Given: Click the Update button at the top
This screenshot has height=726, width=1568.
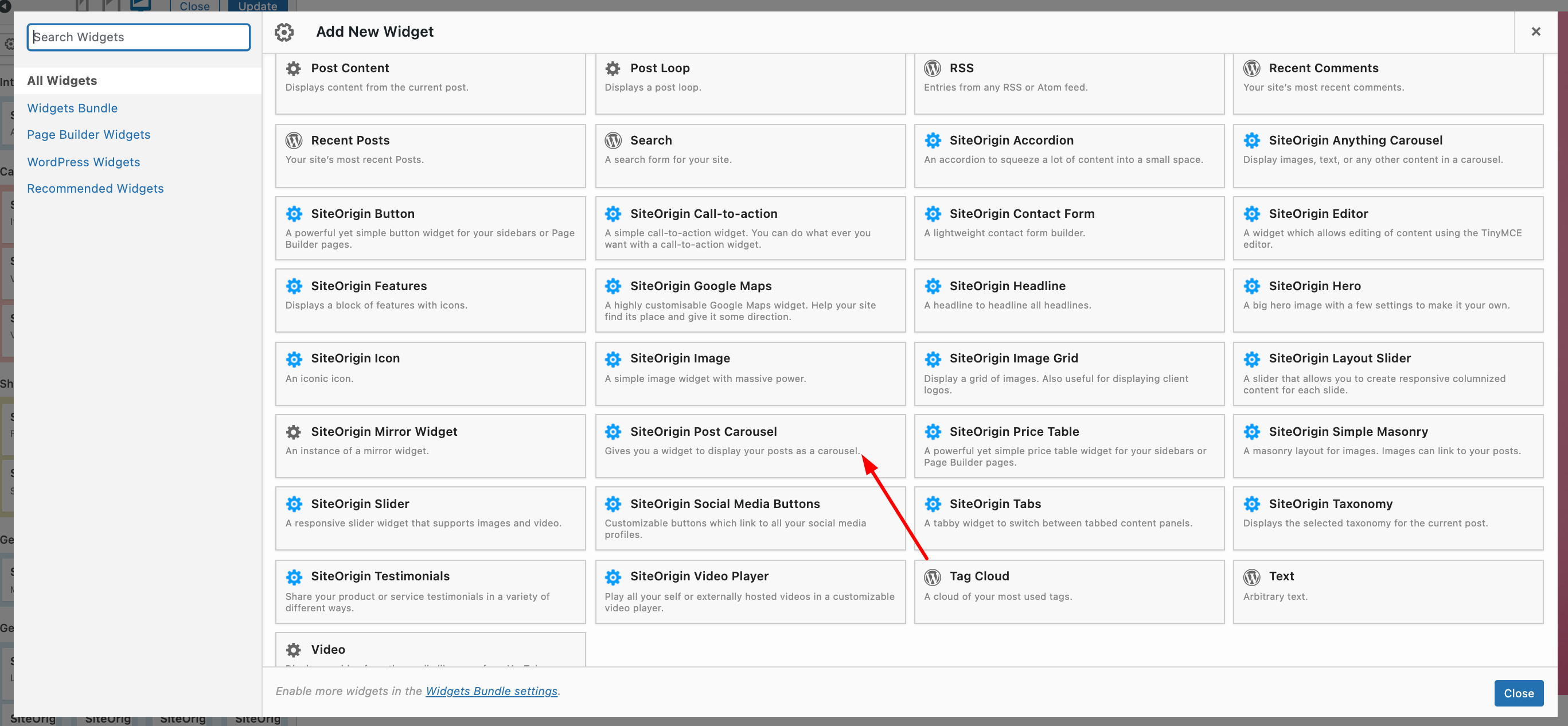Looking at the screenshot, I should 257,6.
